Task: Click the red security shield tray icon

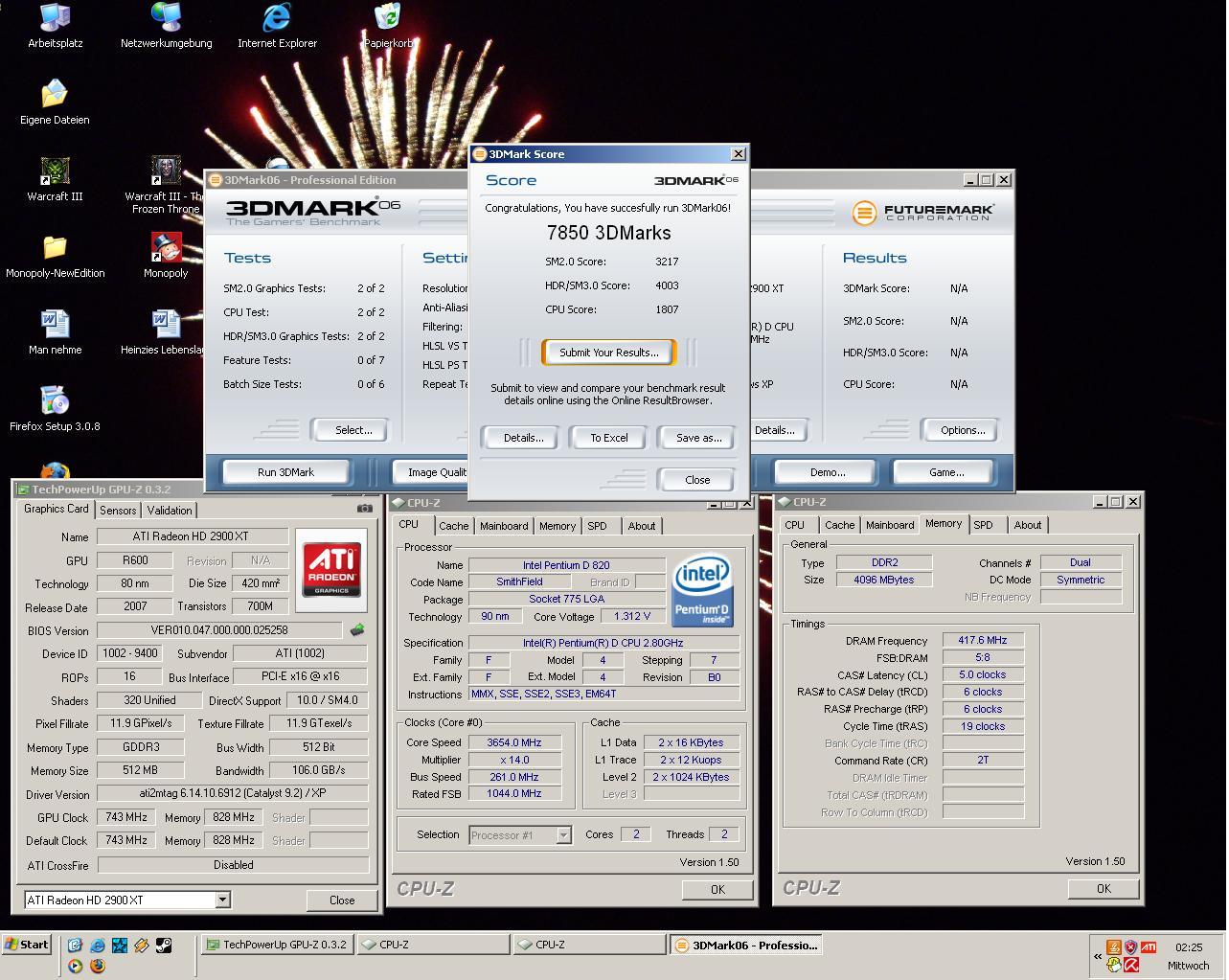Action: [1130, 947]
